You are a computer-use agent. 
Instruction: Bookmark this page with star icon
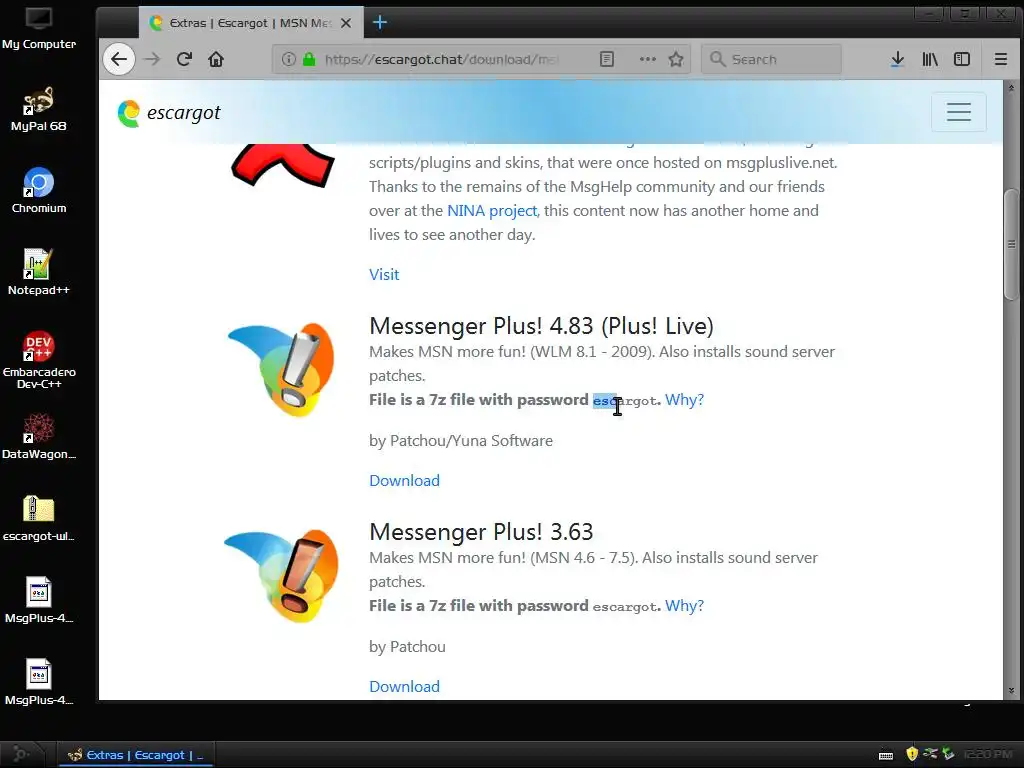pyautogui.click(x=676, y=59)
